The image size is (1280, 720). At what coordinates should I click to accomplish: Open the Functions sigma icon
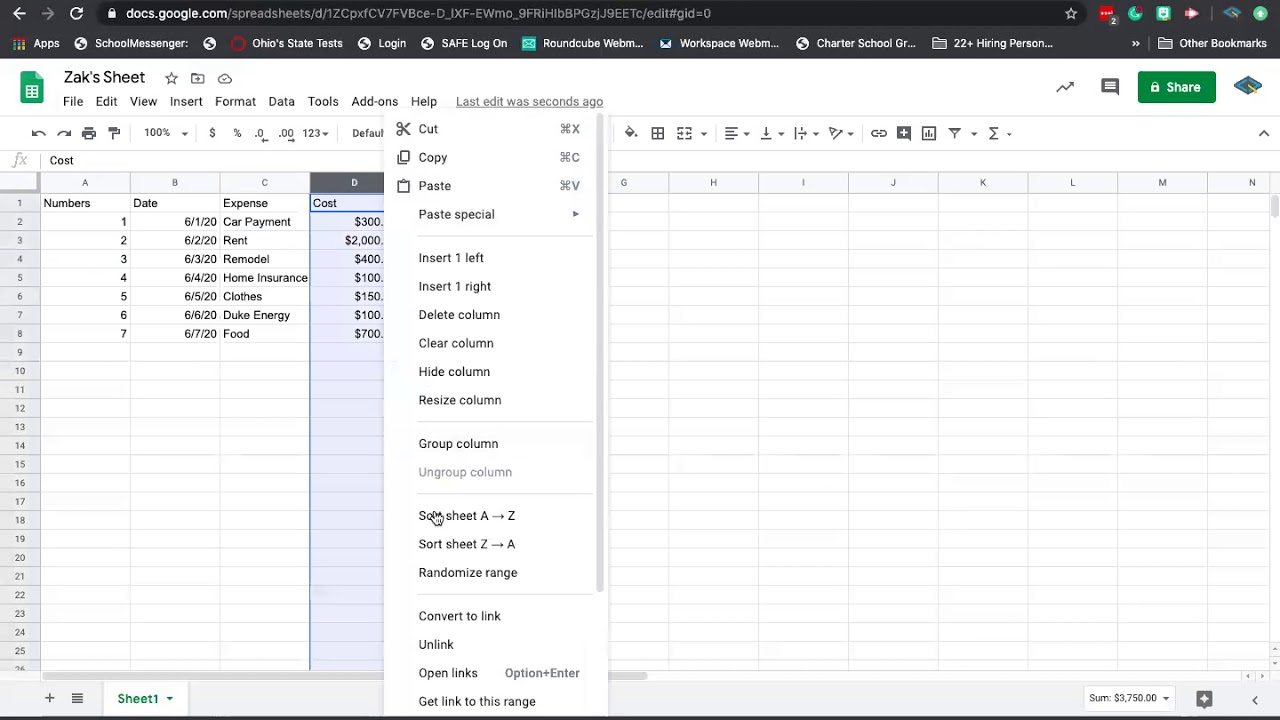(x=994, y=133)
